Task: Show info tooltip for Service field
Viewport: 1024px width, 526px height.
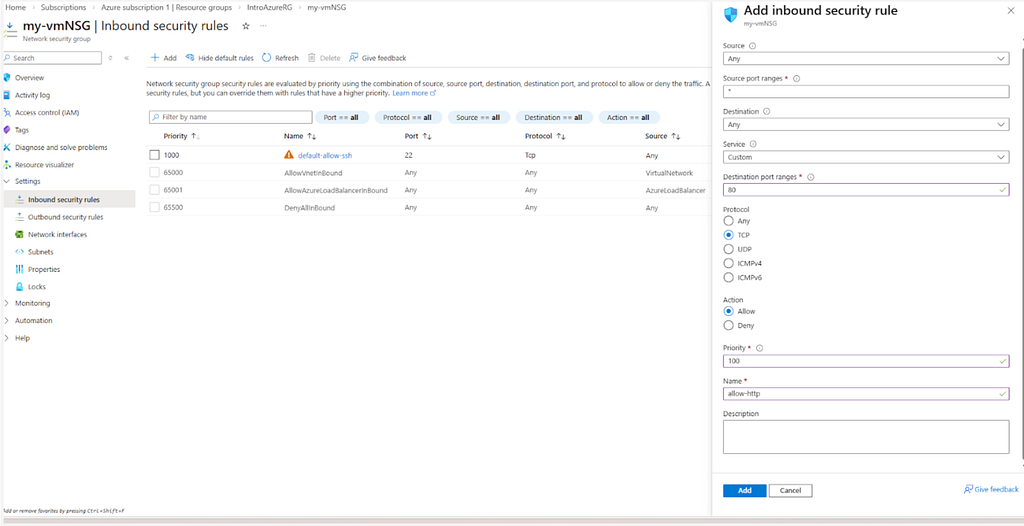Action: click(x=752, y=144)
